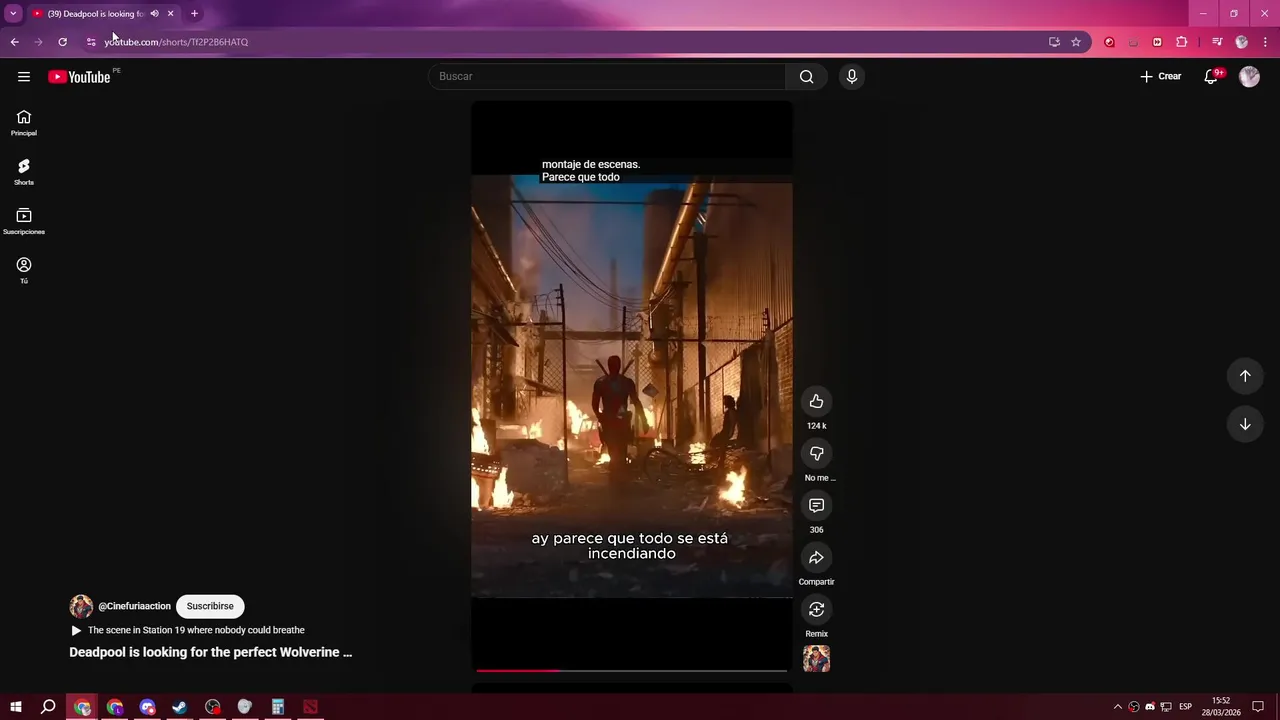
Task: Open the Extensions puzzle menu
Action: click(1181, 42)
